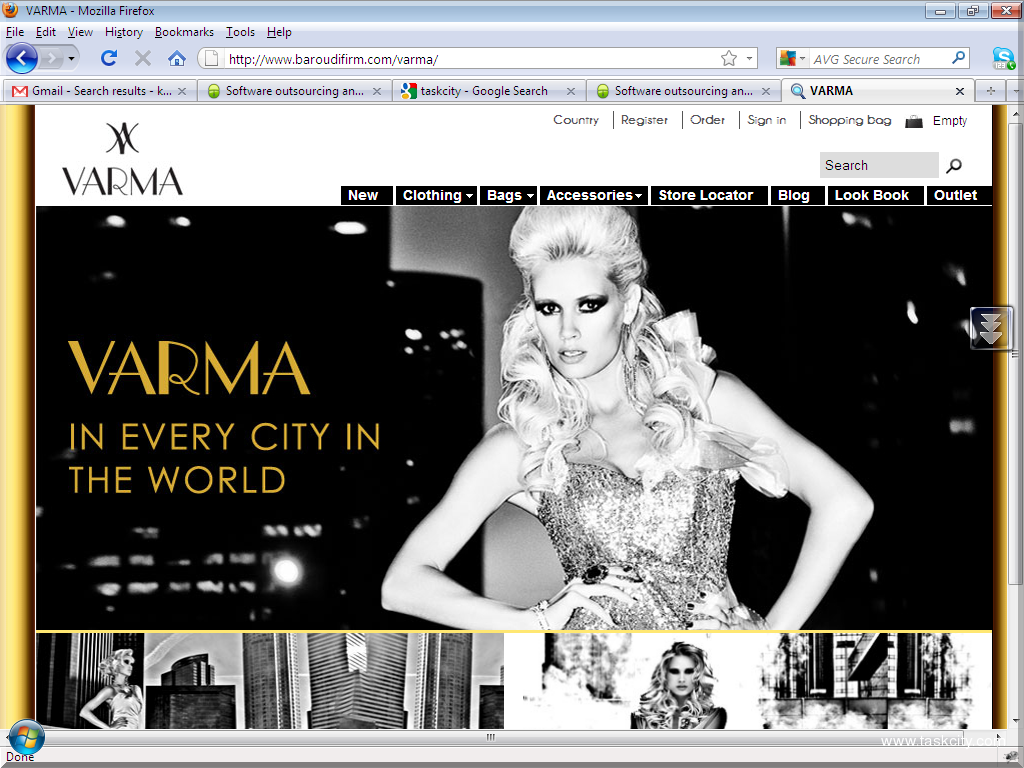Click the shopping bag icon
This screenshot has width=1024, height=768.
point(913,121)
